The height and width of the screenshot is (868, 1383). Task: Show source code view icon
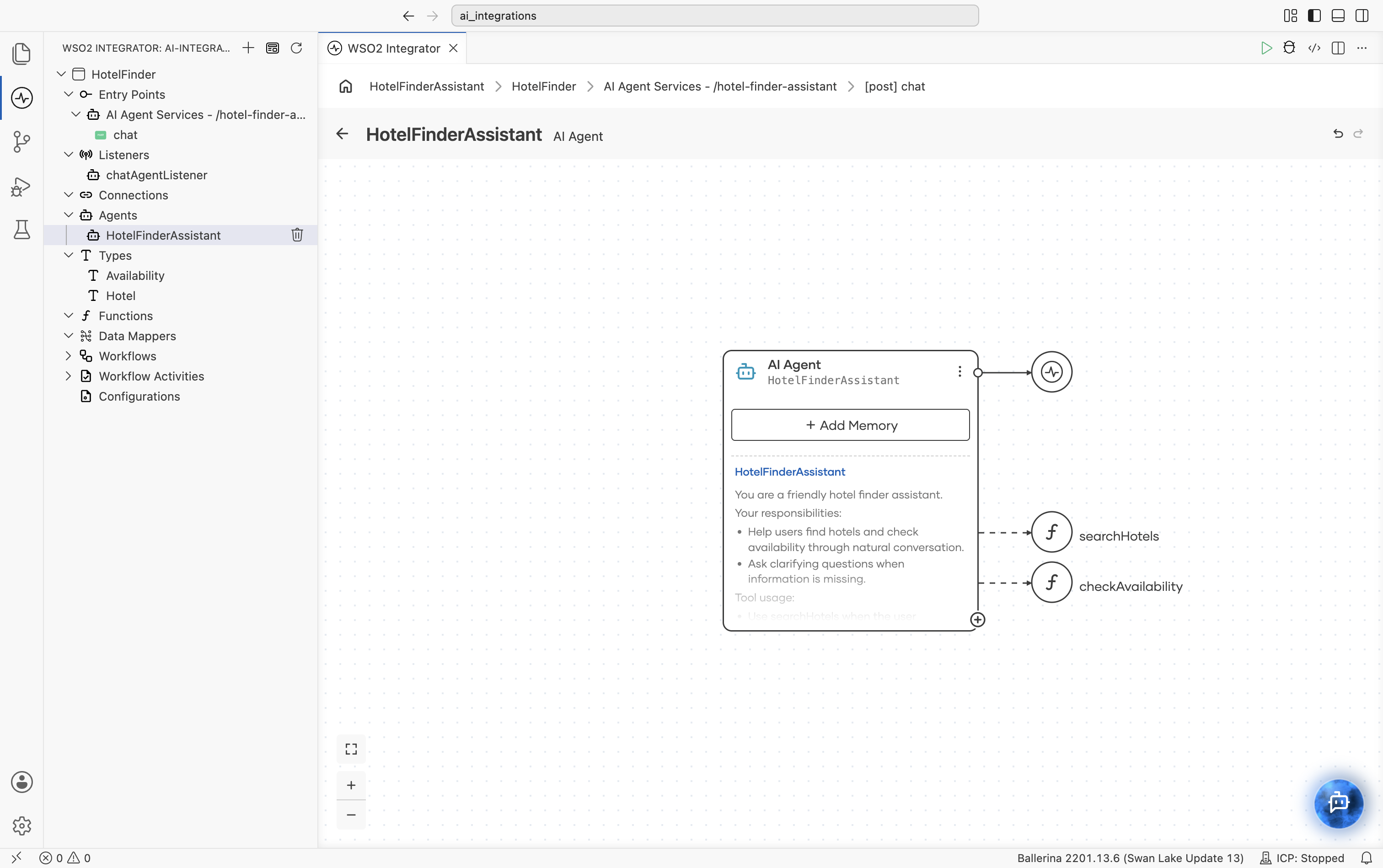click(x=1314, y=48)
